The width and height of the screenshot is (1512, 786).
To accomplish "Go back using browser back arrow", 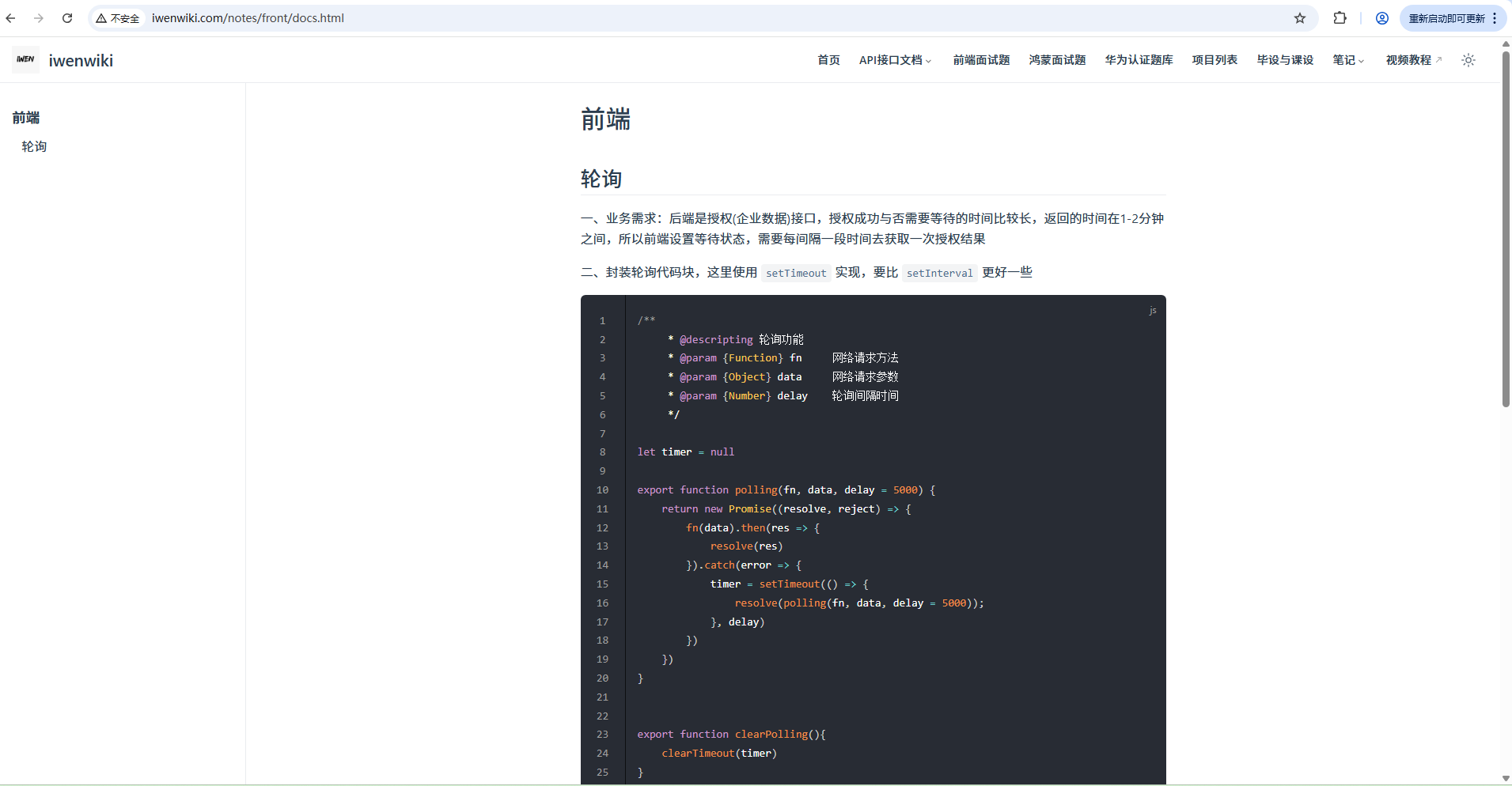I will [x=11, y=18].
